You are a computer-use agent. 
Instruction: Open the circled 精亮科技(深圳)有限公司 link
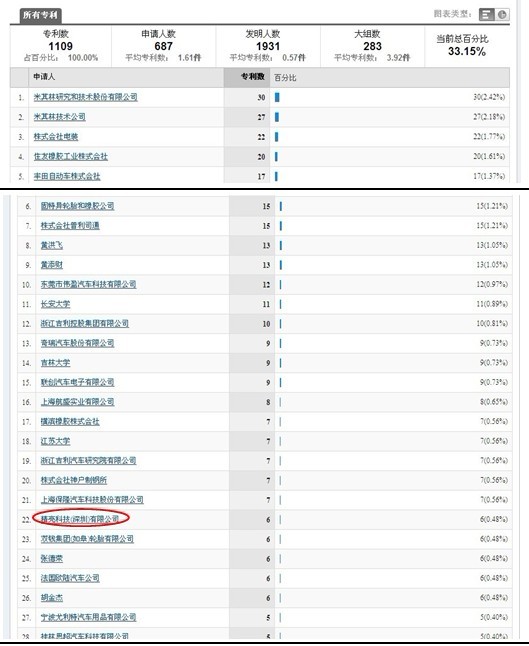click(x=80, y=519)
